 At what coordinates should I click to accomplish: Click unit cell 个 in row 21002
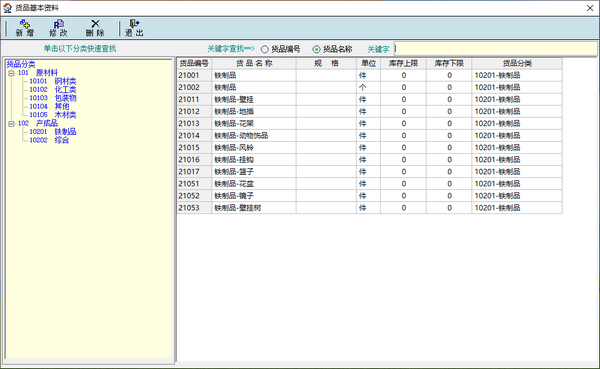(368, 87)
